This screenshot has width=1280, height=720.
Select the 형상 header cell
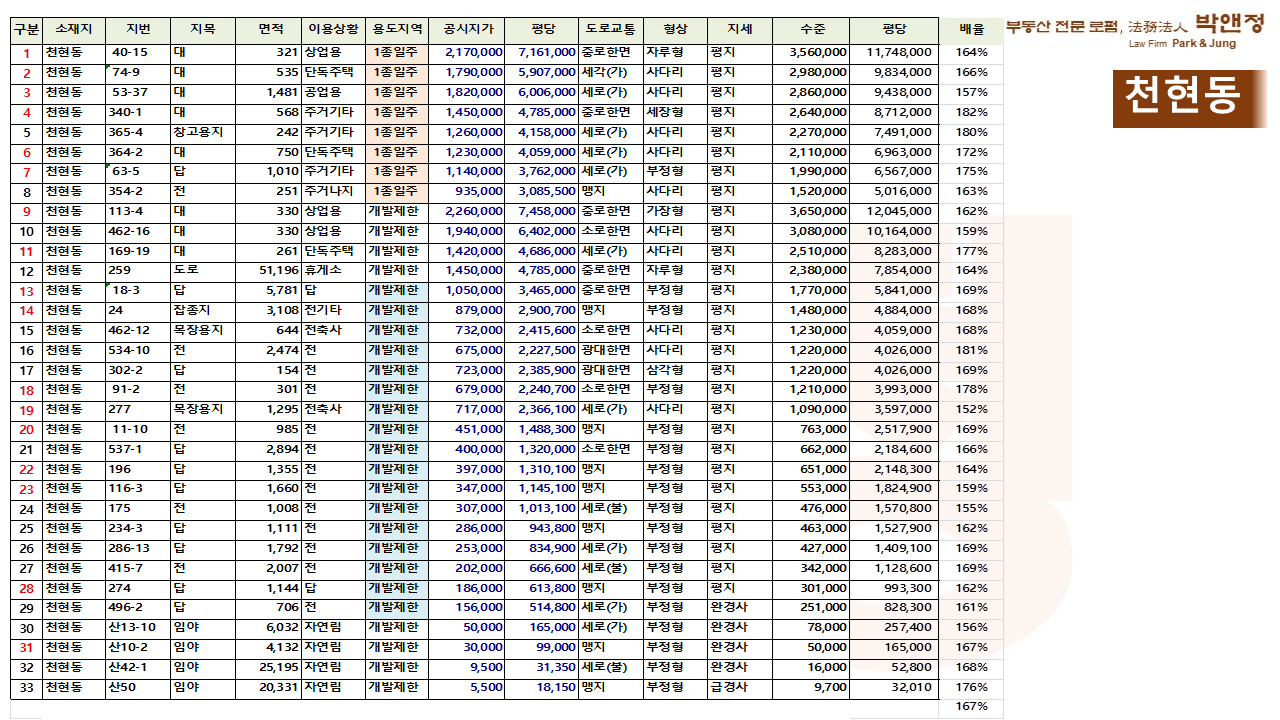675,31
